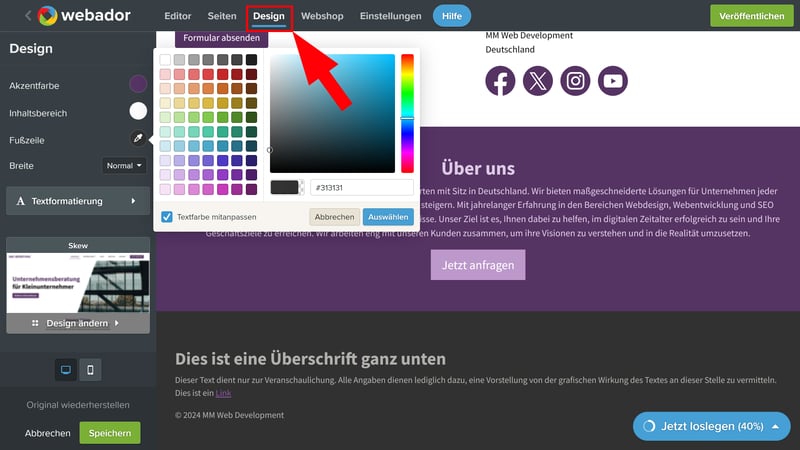Click the X (Twitter) social icon
800x450 pixels.
tap(538, 81)
